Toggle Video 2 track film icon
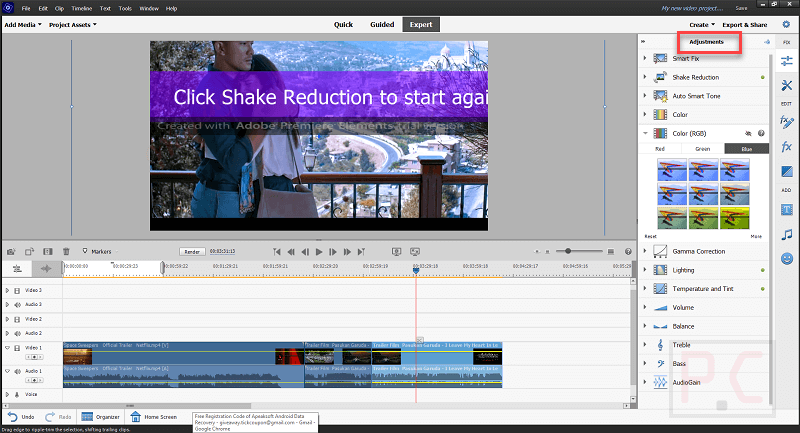 pos(17,319)
